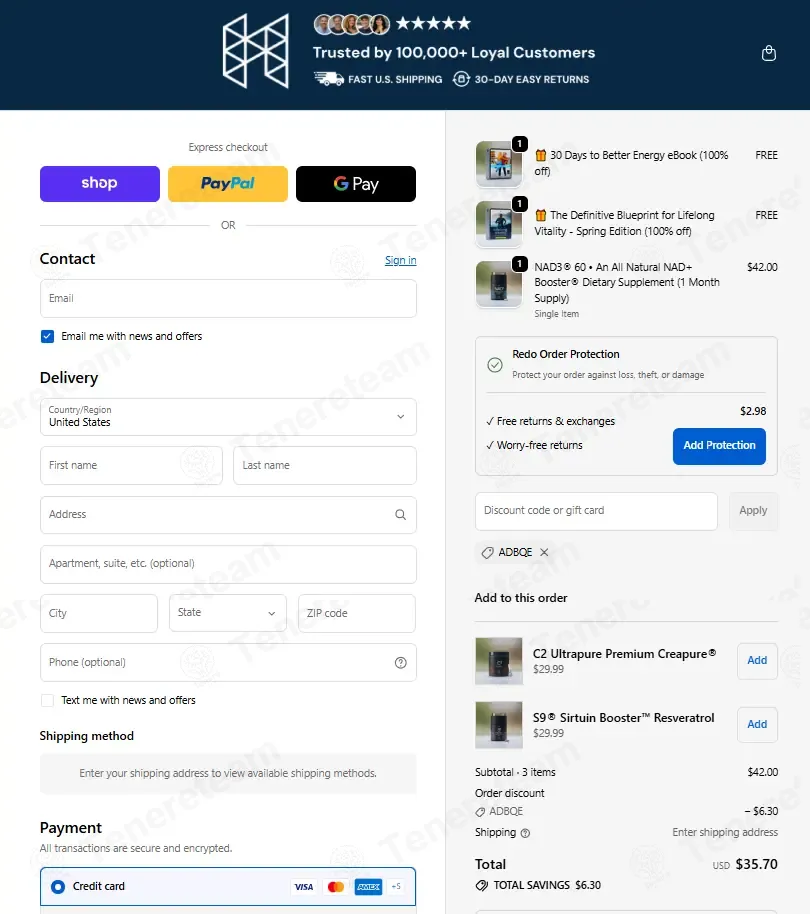810x914 pixels.
Task: Click the Add Protection button
Action: (719, 447)
